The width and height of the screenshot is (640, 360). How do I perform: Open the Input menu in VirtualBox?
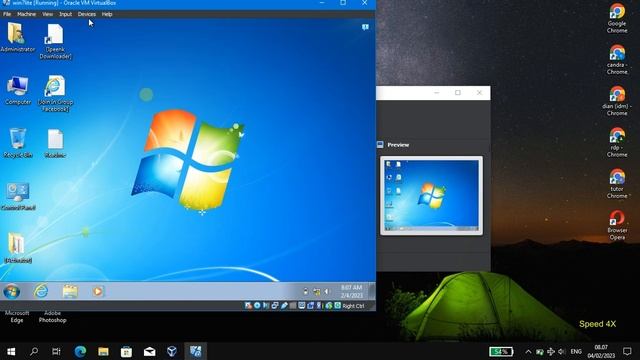tap(65, 14)
